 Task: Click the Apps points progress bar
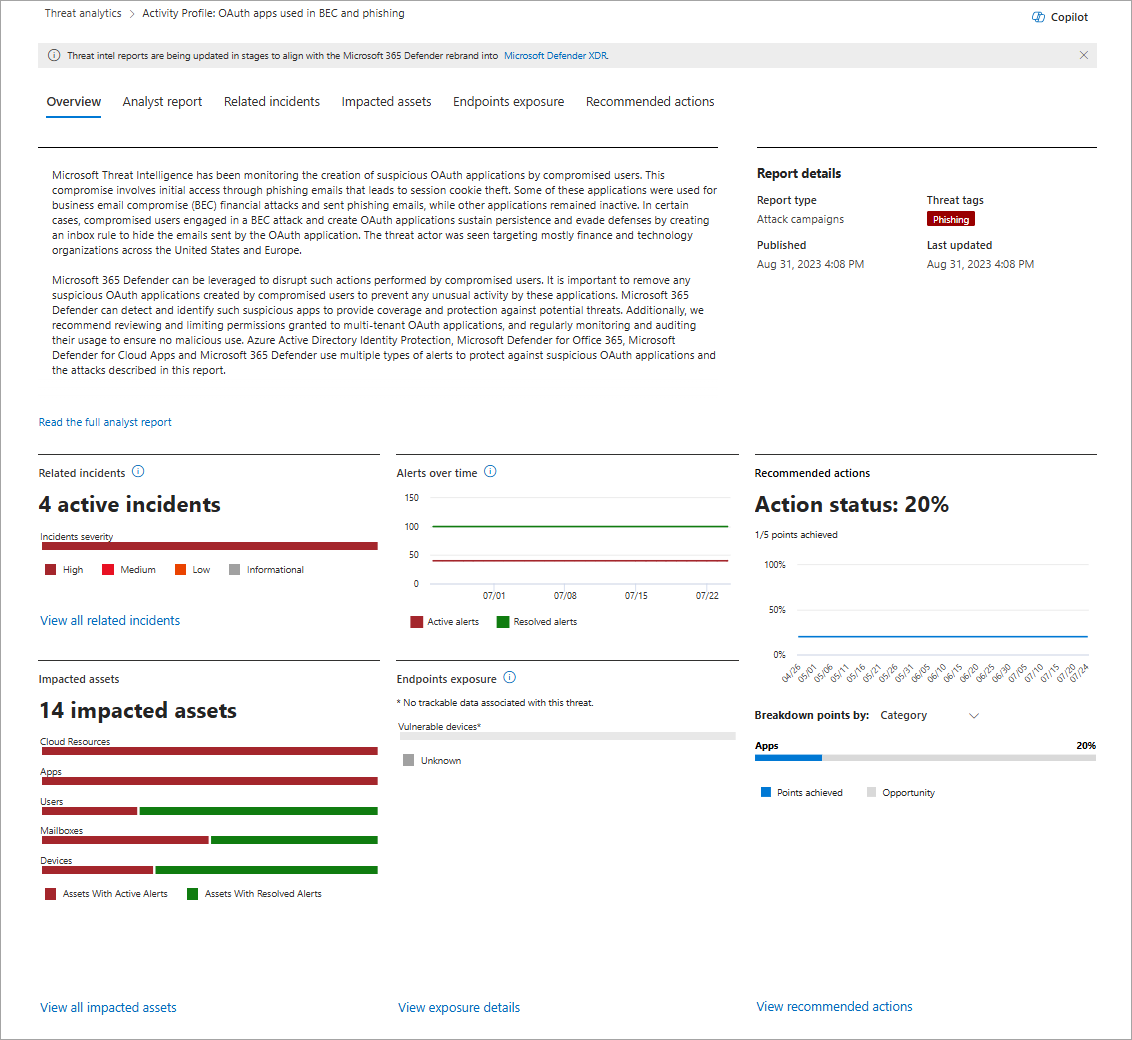point(925,758)
